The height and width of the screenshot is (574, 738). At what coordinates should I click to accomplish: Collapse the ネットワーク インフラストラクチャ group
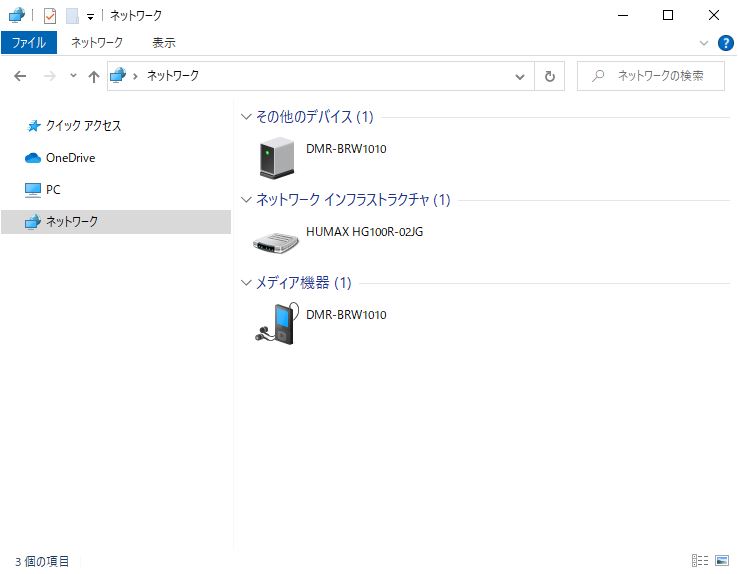click(x=246, y=199)
